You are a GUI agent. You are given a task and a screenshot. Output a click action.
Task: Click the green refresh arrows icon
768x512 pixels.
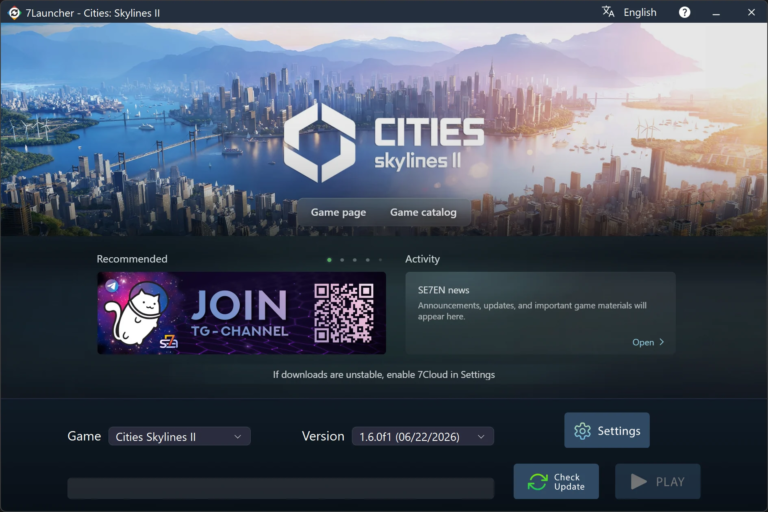(x=538, y=482)
